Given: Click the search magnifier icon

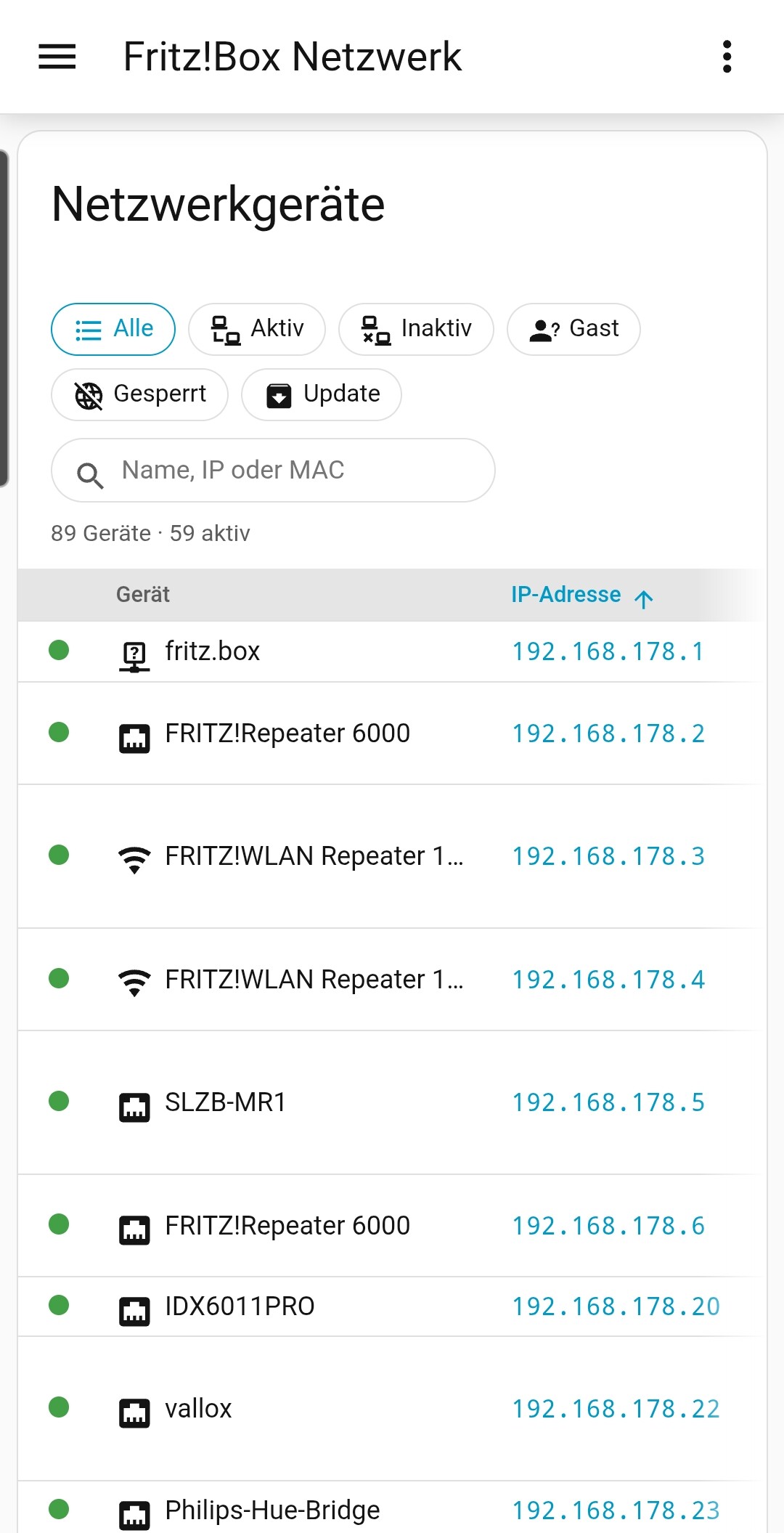Looking at the screenshot, I should [90, 475].
